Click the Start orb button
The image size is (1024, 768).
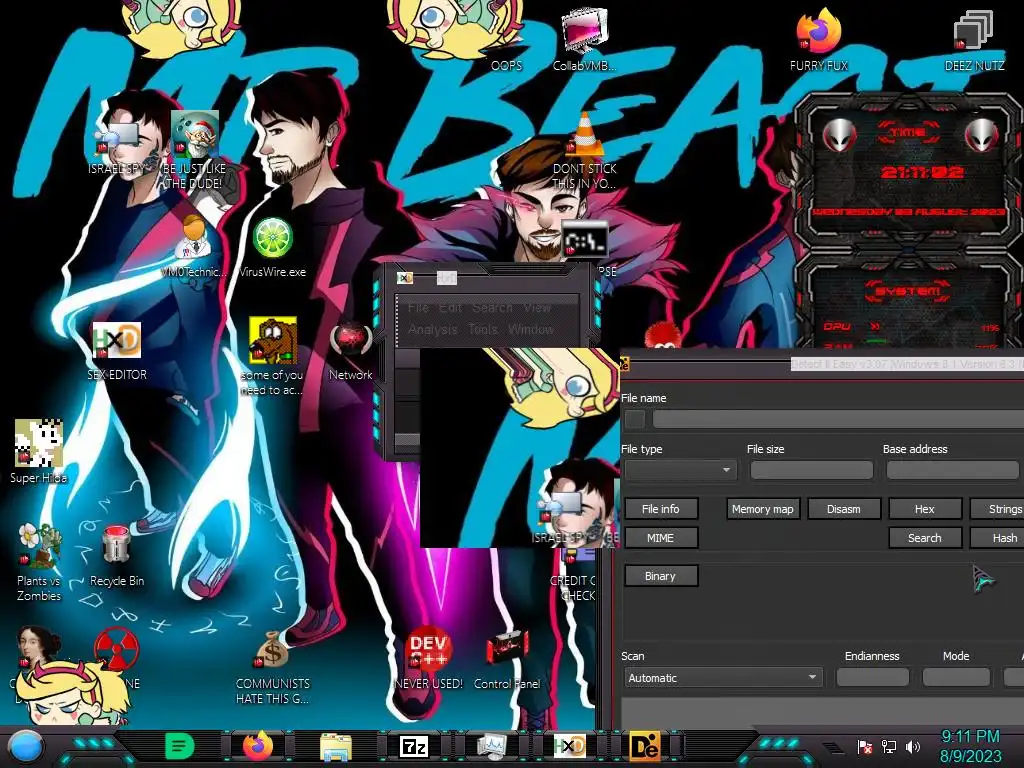25,746
